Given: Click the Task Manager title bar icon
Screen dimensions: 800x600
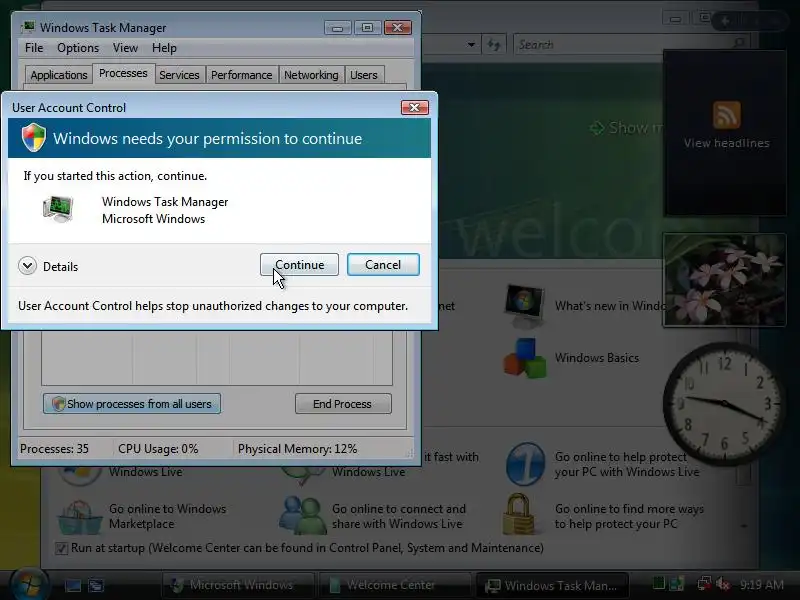Looking at the screenshot, I should pos(29,27).
